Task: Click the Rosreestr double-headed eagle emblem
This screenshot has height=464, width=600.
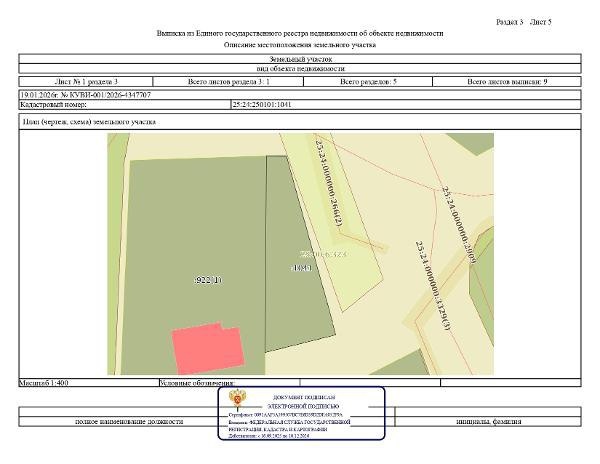Action: (x=238, y=400)
